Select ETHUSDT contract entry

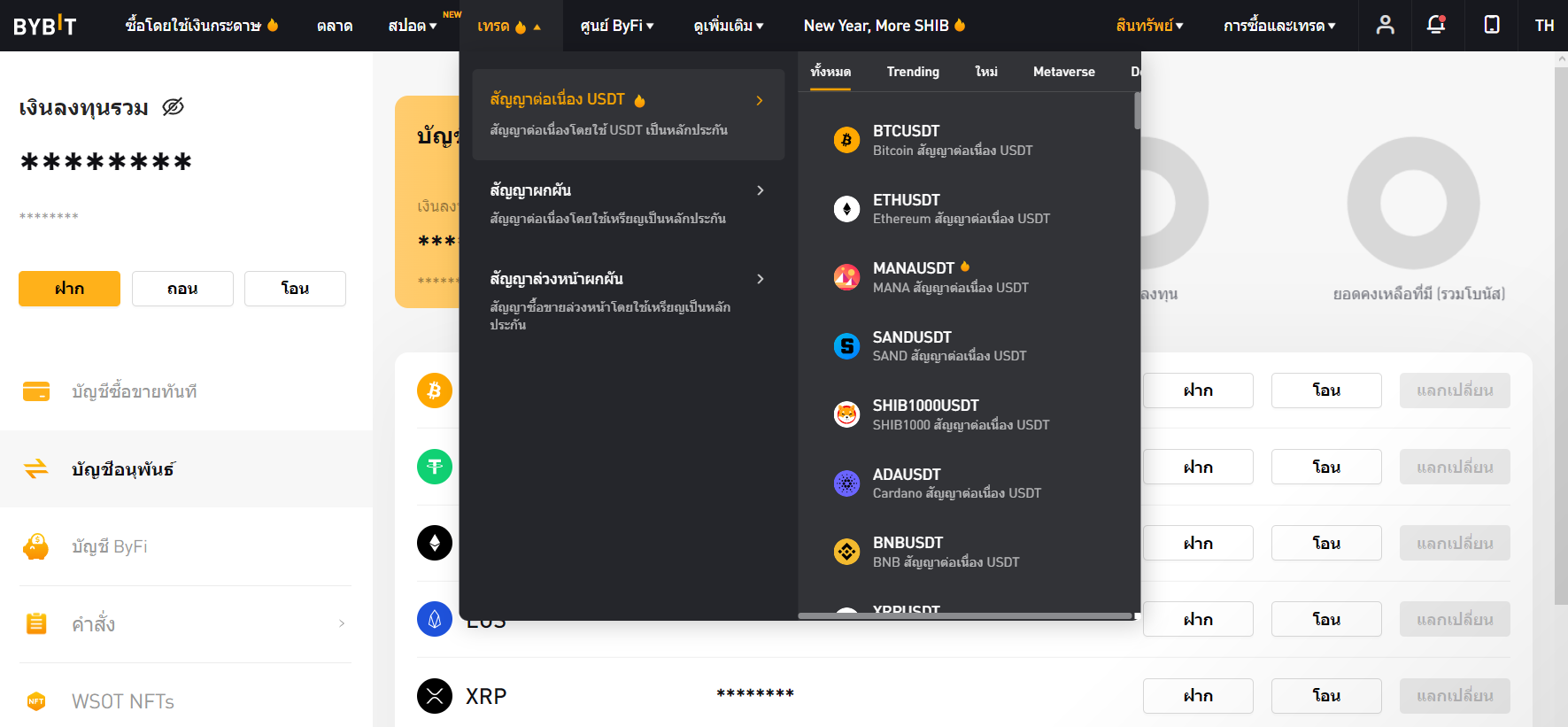pyautogui.click(x=969, y=209)
